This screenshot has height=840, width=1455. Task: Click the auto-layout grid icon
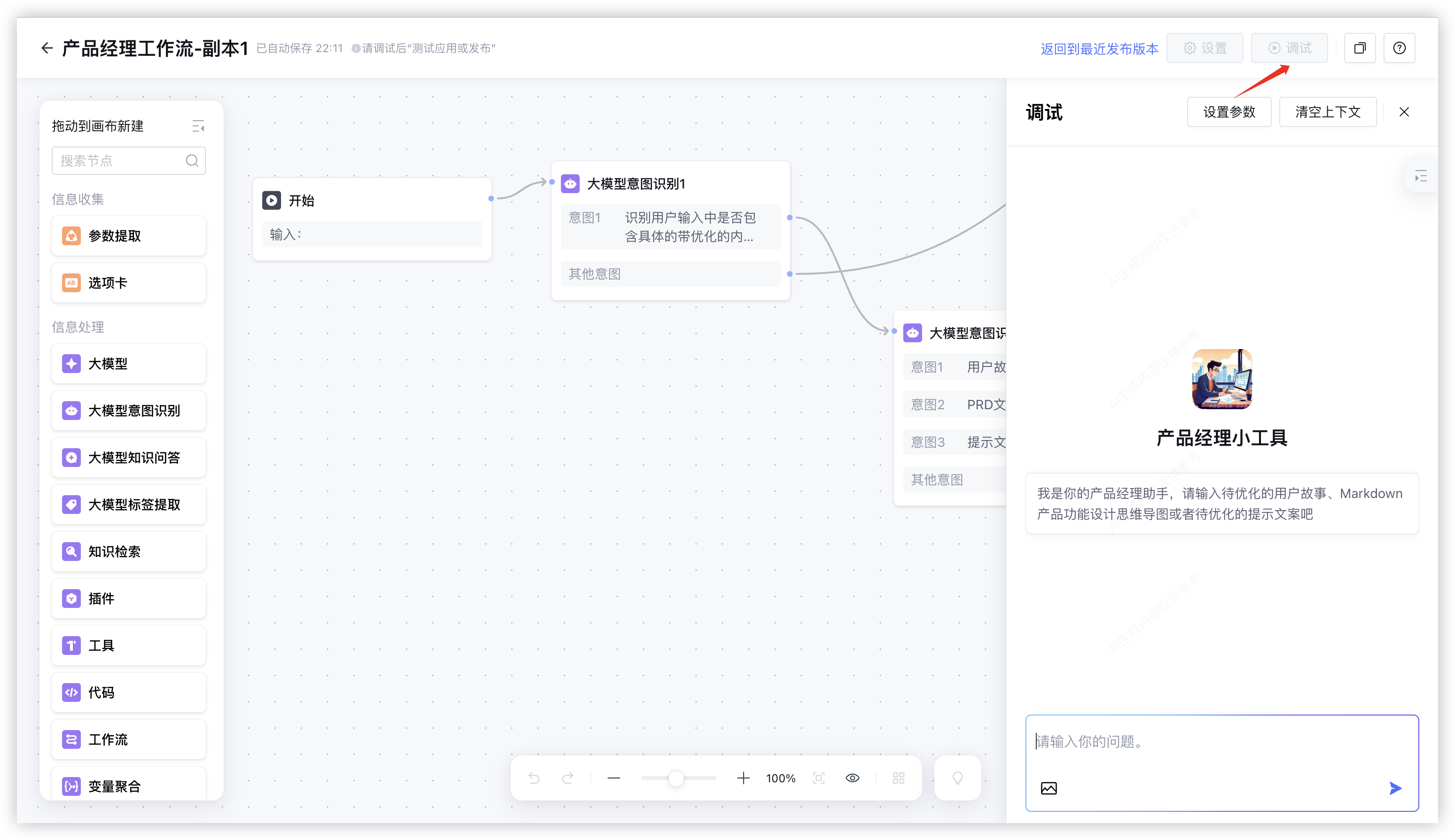tap(898, 778)
